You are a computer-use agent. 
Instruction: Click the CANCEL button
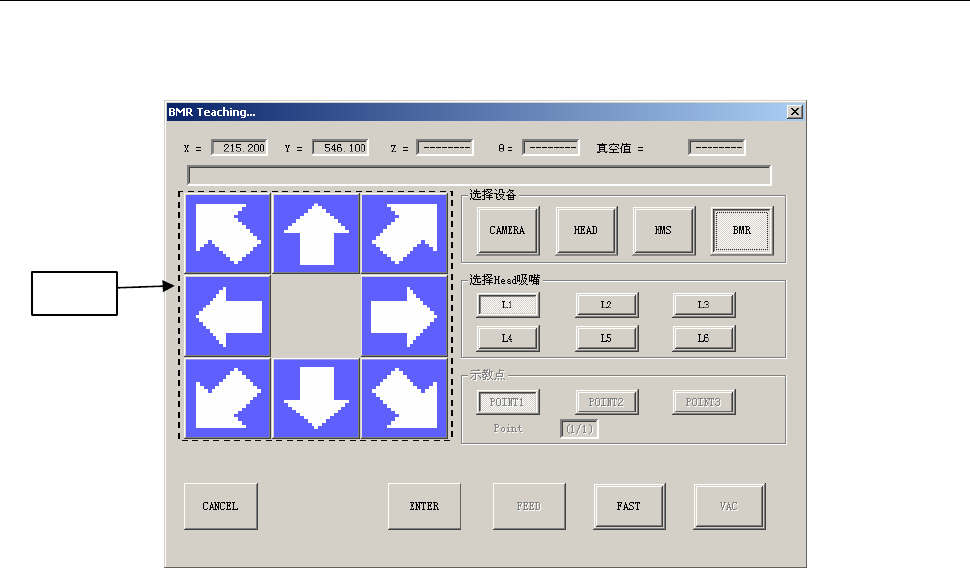[x=221, y=506]
